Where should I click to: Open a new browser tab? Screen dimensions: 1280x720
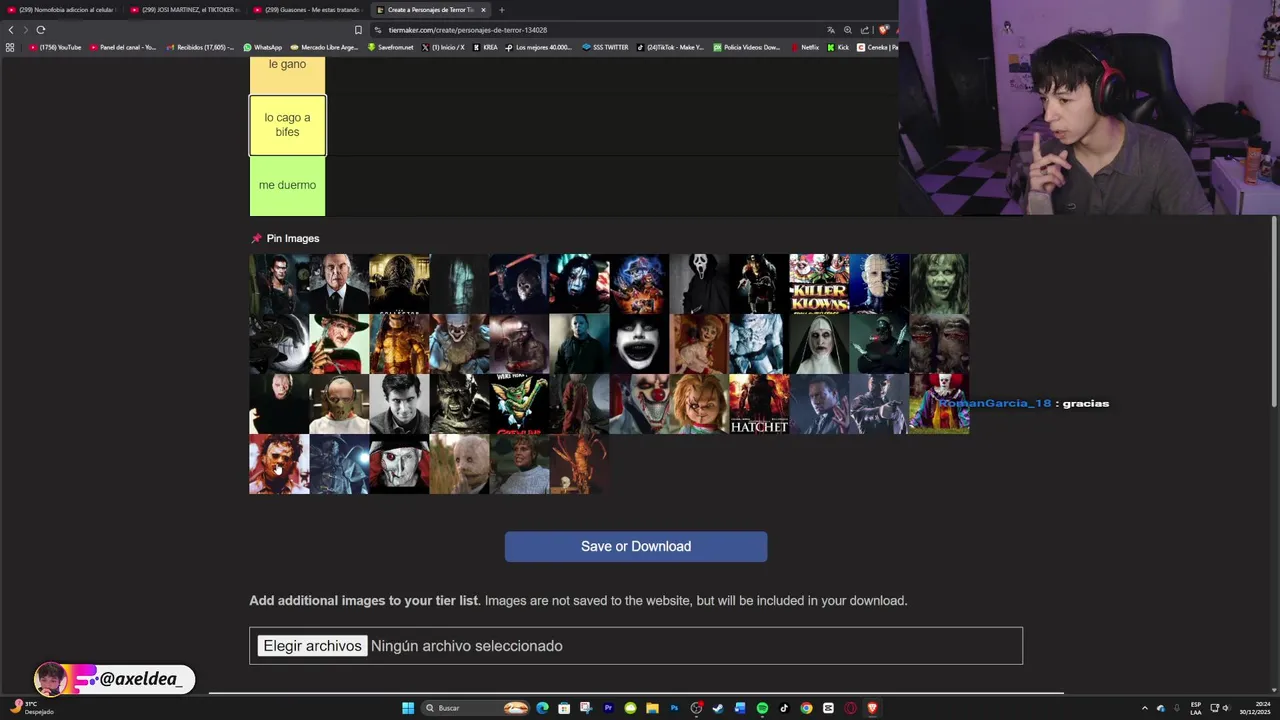pos(502,10)
